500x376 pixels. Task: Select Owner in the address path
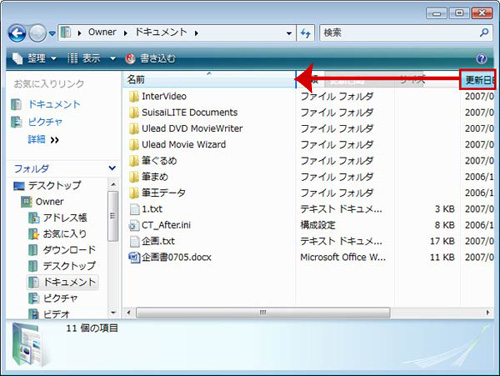coord(102,32)
